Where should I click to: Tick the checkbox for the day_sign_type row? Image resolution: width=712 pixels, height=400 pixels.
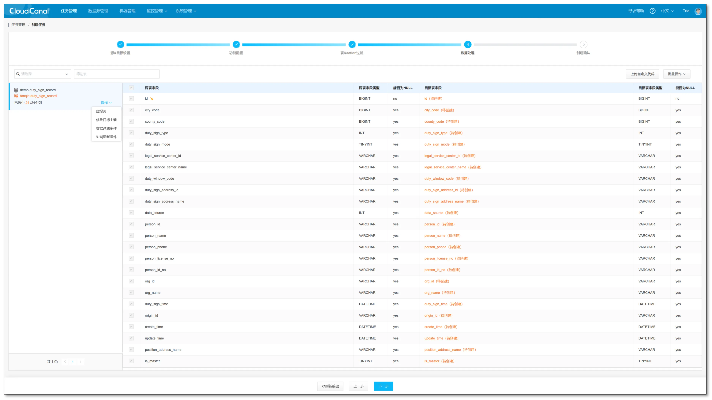[131, 132]
